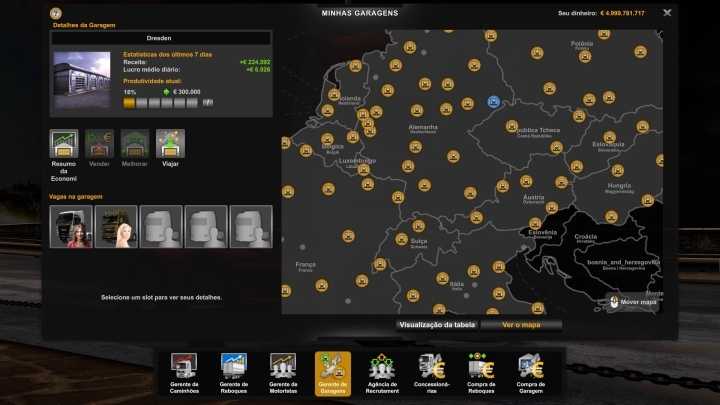
Task: Select garage slot with red-dressed driver
Action: [x=71, y=227]
